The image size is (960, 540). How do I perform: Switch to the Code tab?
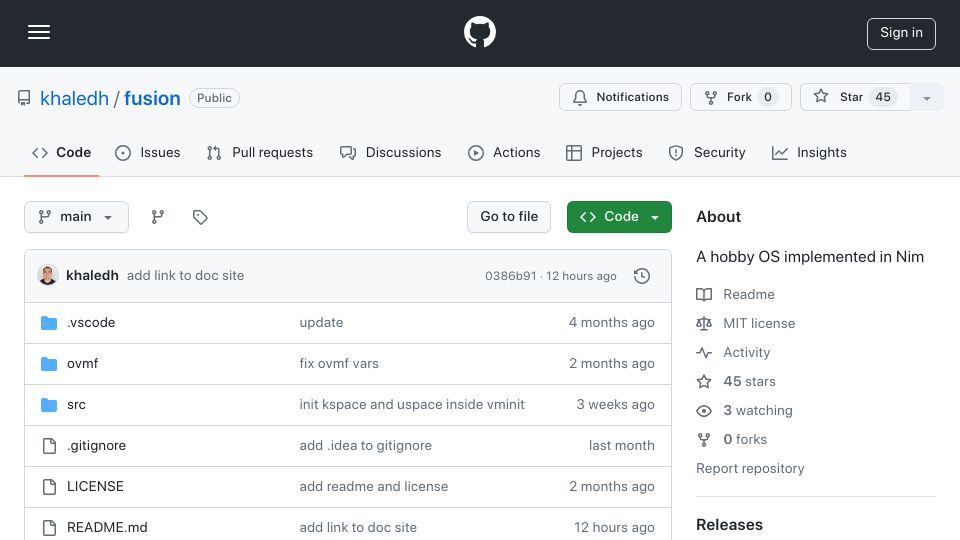(x=61, y=152)
